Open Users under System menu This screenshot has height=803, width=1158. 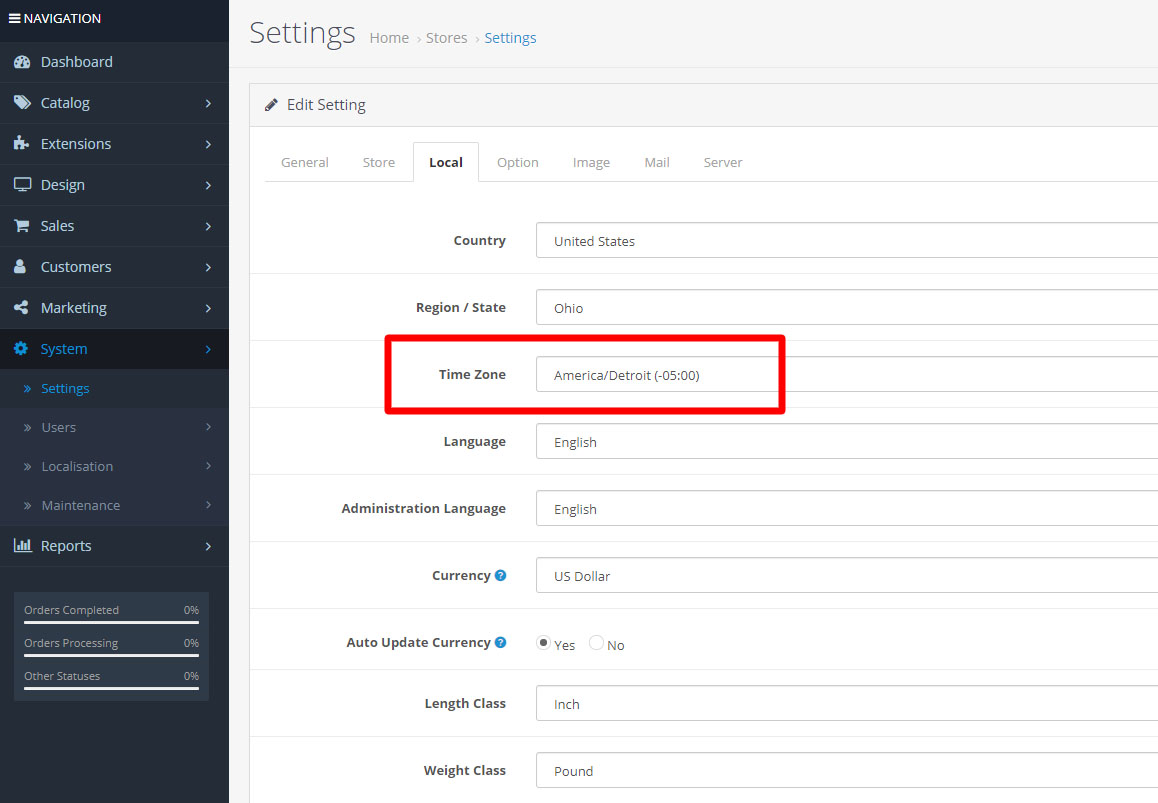click(114, 428)
